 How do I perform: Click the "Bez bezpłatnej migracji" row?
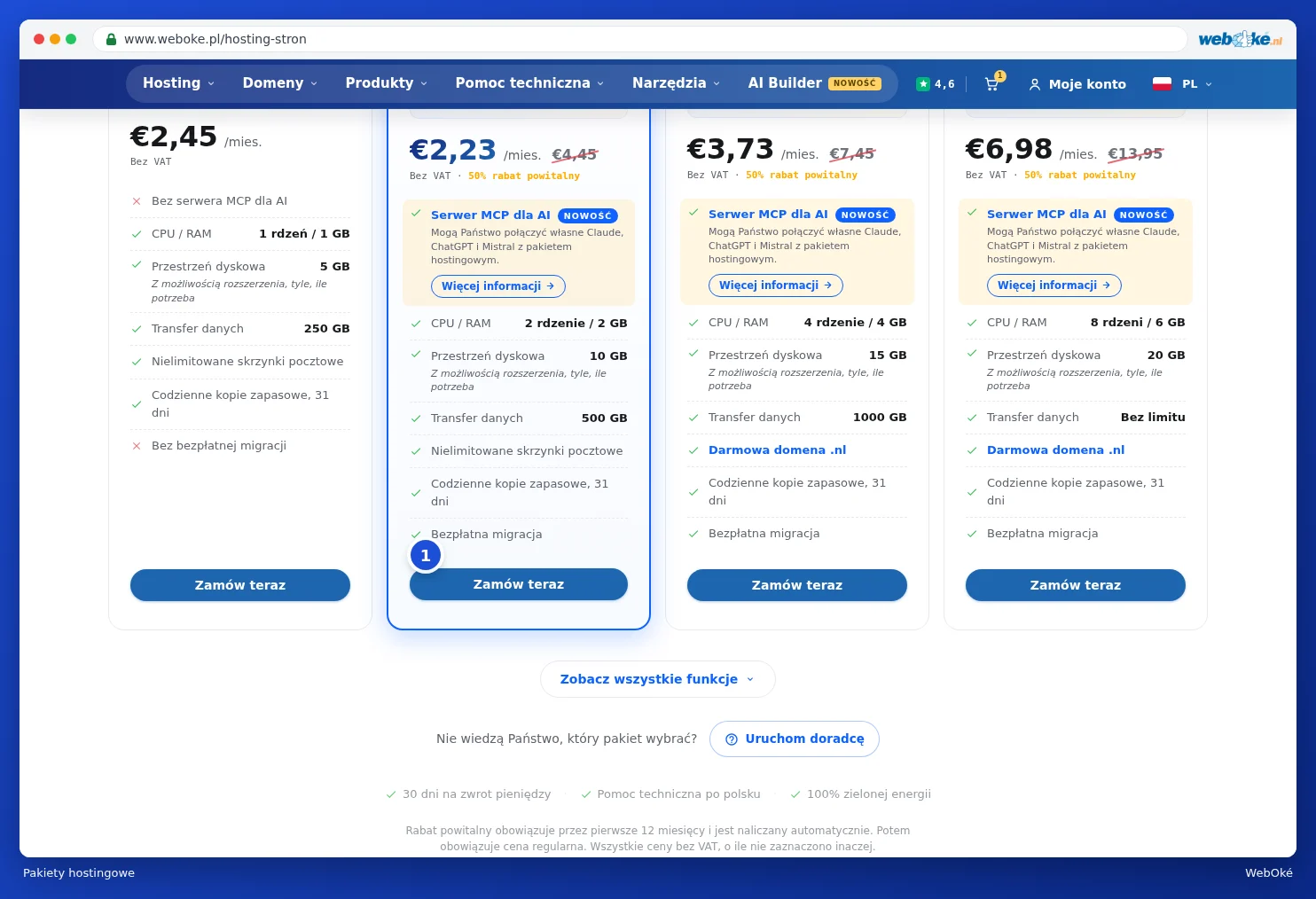coord(240,446)
